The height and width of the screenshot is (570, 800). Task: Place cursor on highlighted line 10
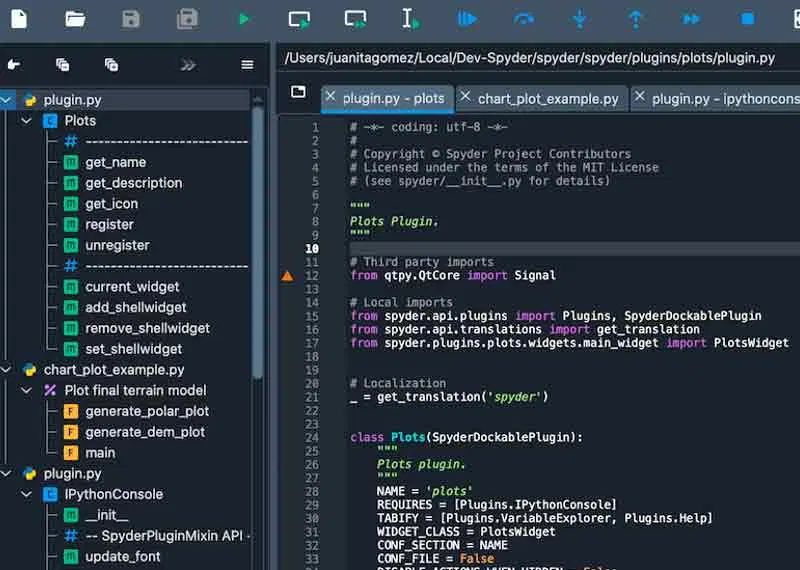point(574,249)
